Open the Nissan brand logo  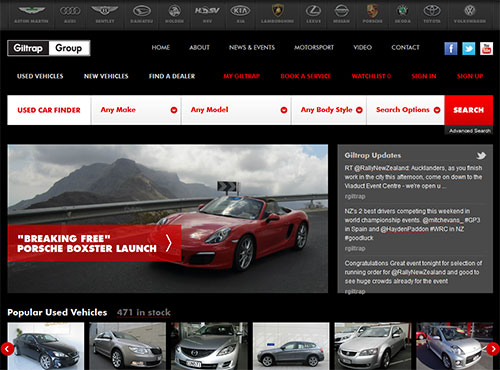click(x=341, y=14)
